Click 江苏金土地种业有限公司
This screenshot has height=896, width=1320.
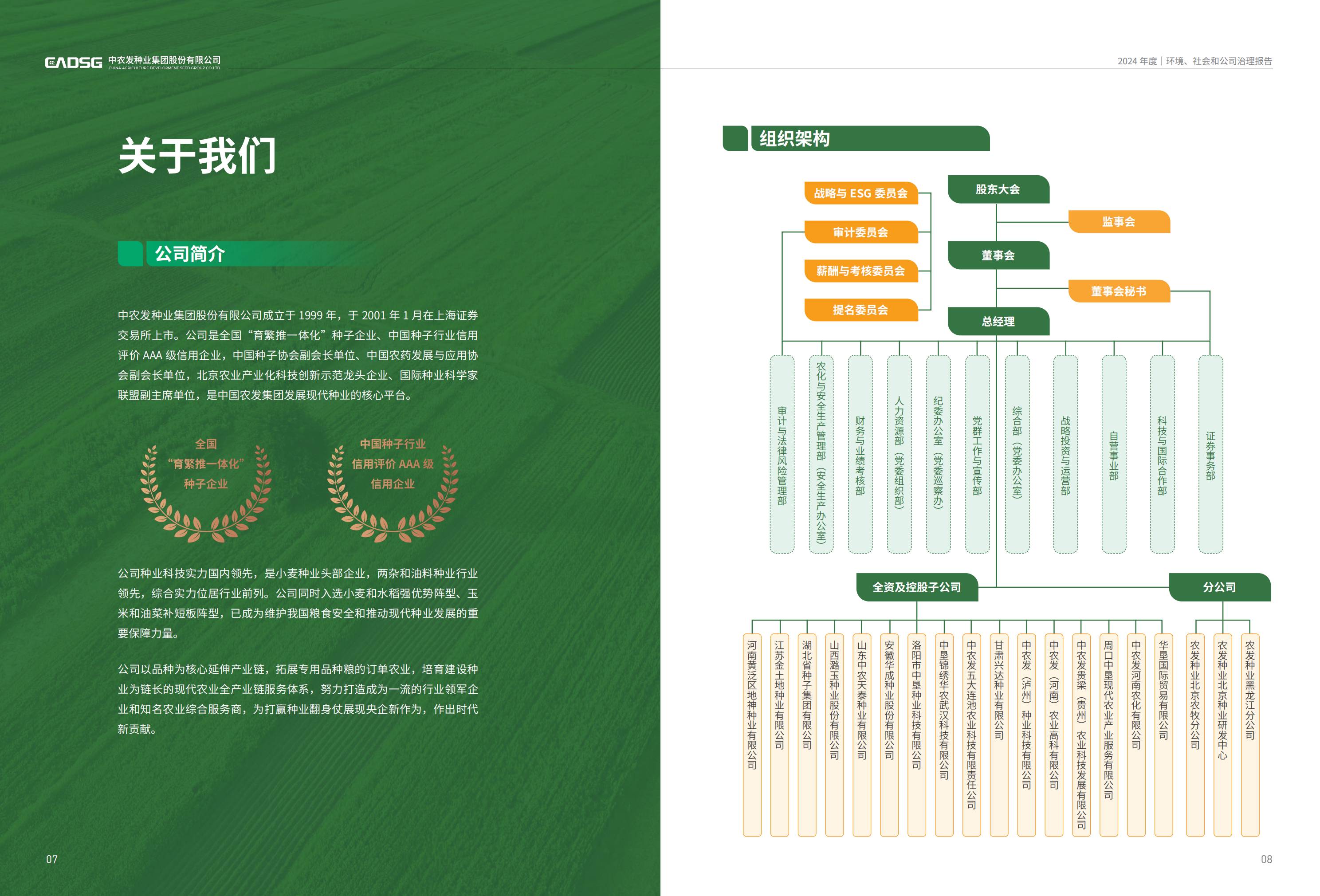(x=779, y=735)
